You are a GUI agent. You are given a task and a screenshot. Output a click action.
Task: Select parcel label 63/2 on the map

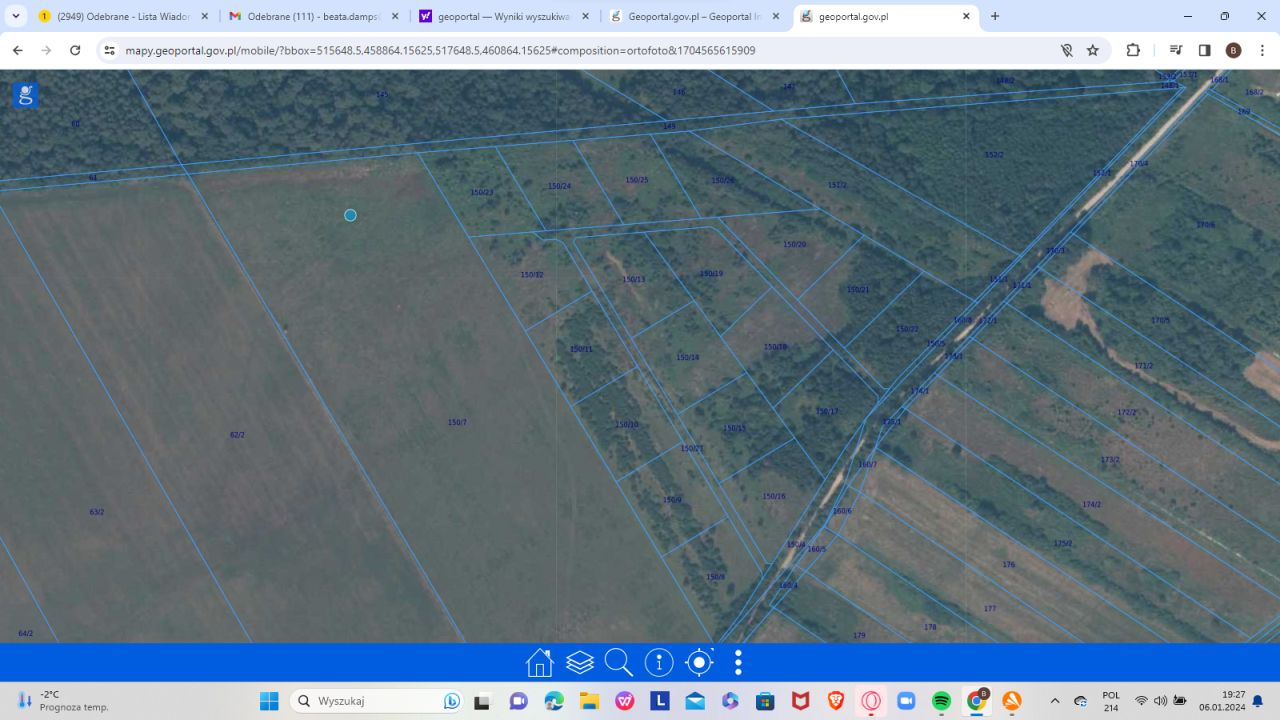click(x=97, y=512)
